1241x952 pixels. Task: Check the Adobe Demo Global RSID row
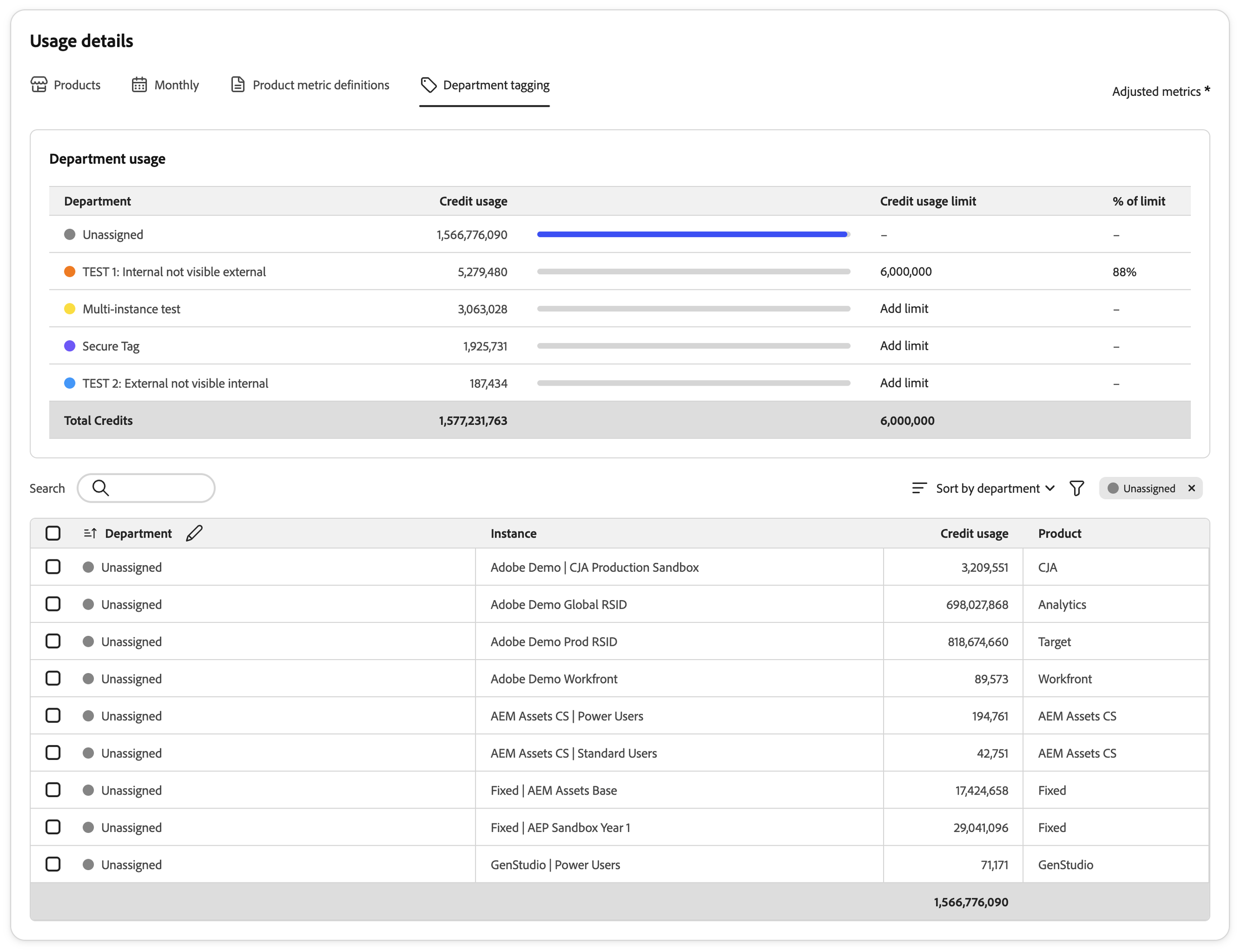tap(53, 604)
